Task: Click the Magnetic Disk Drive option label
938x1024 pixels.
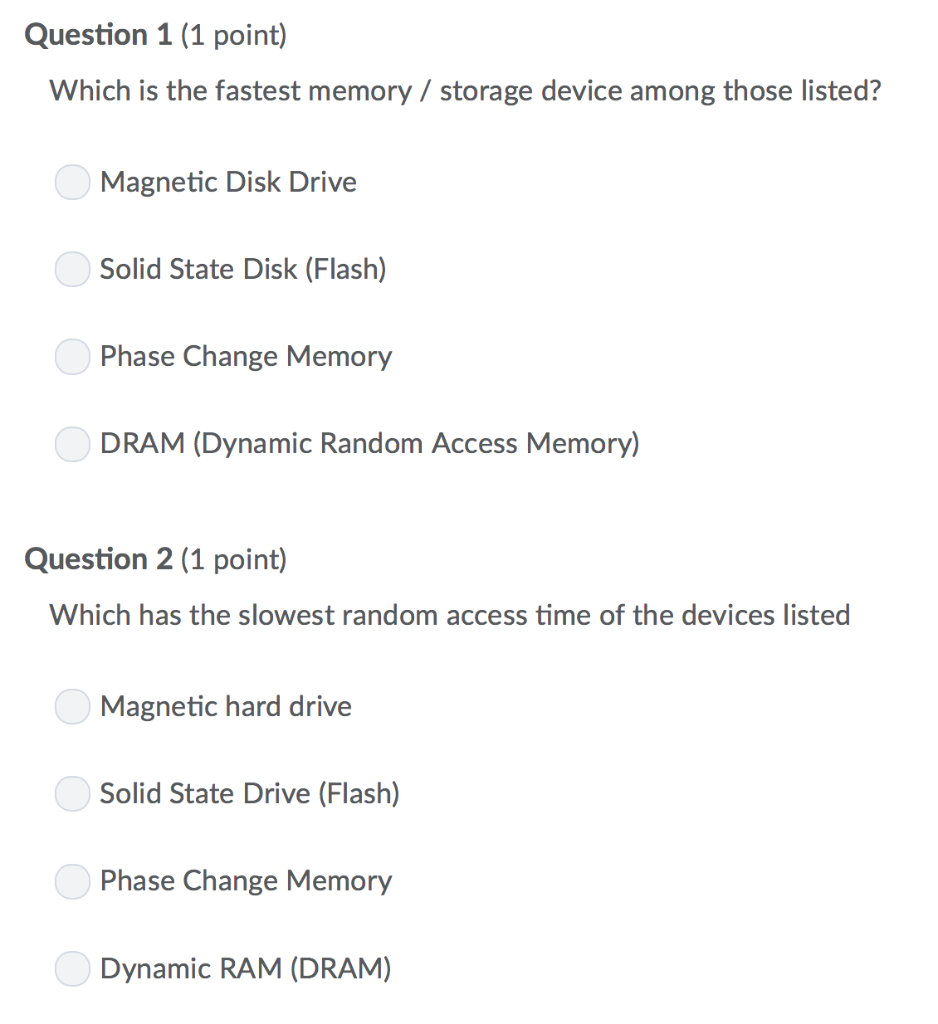Action: [227, 182]
